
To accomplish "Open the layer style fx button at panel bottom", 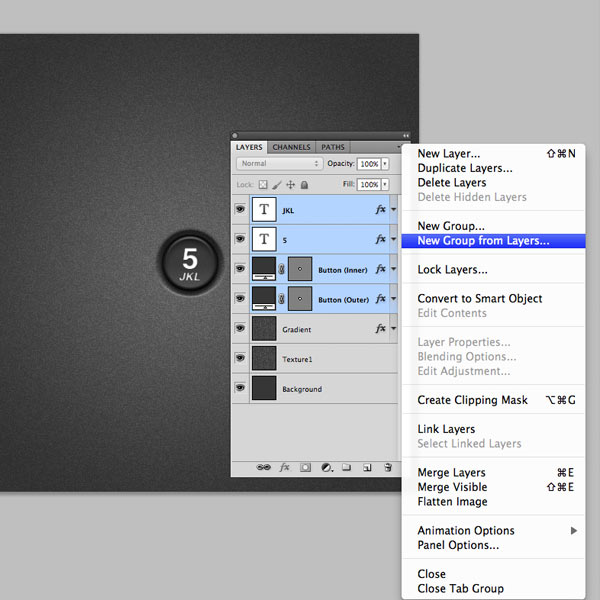I will point(284,467).
